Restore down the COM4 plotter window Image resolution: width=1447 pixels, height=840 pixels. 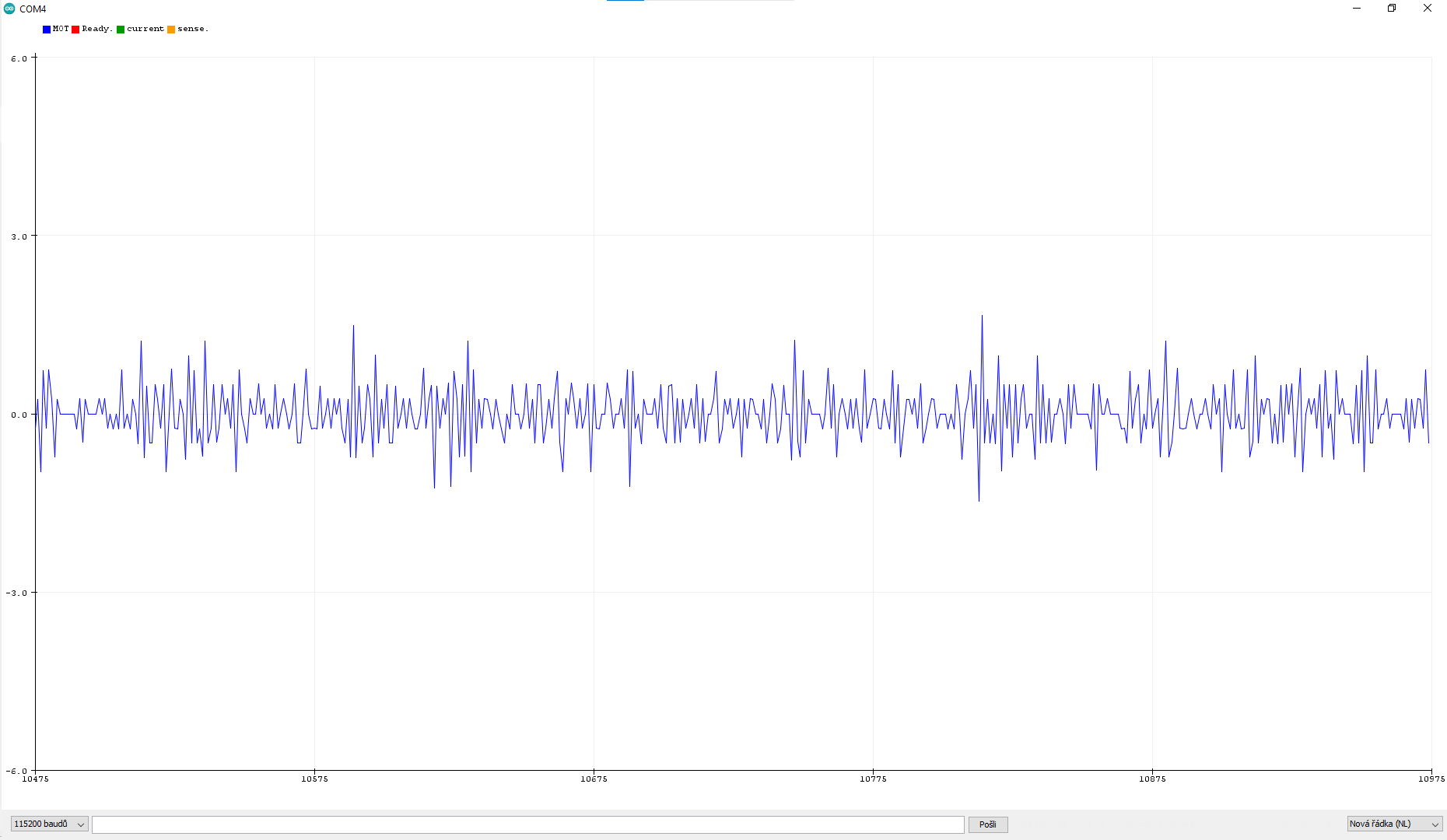[1392, 9]
